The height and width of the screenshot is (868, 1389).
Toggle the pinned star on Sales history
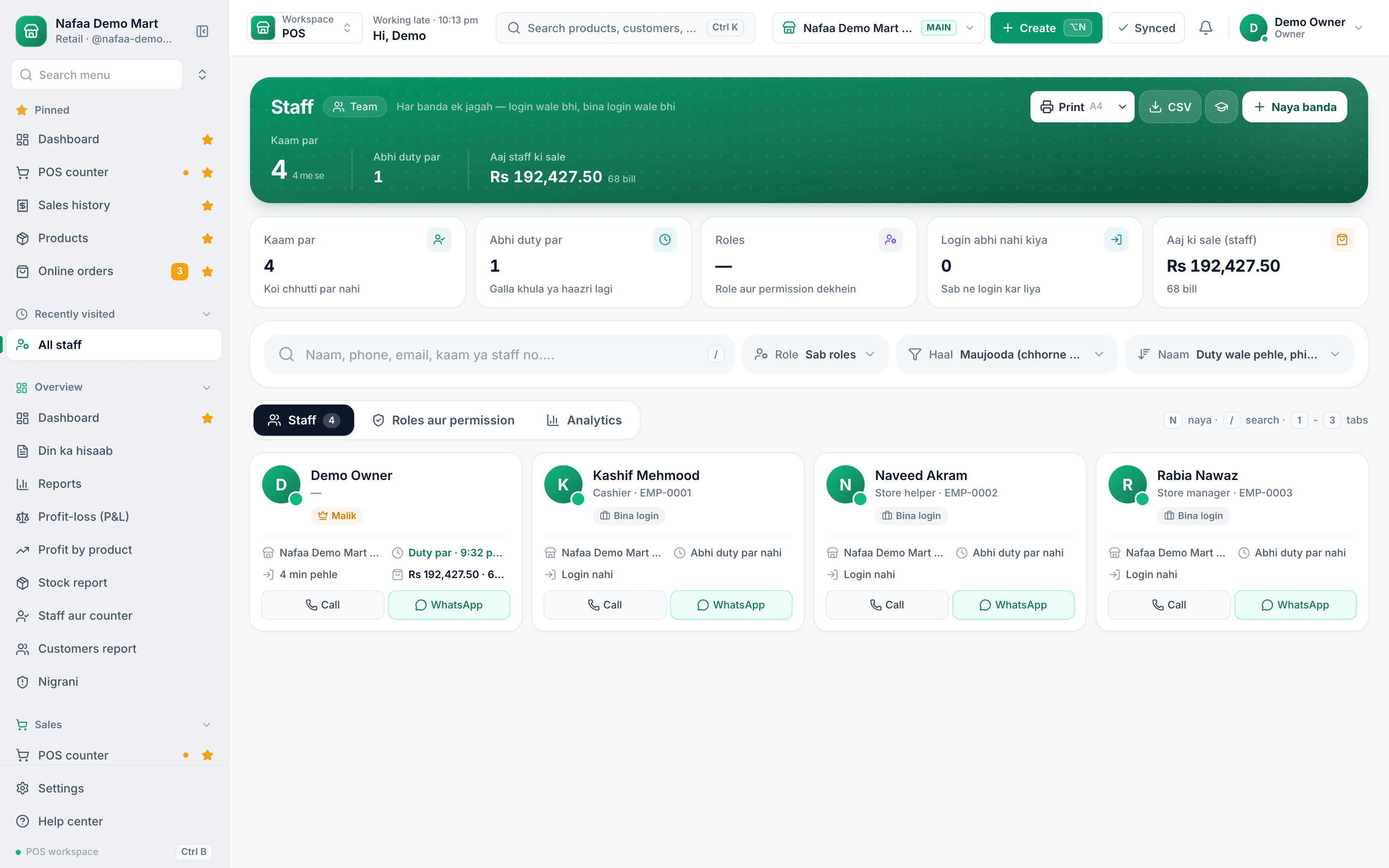208,205
